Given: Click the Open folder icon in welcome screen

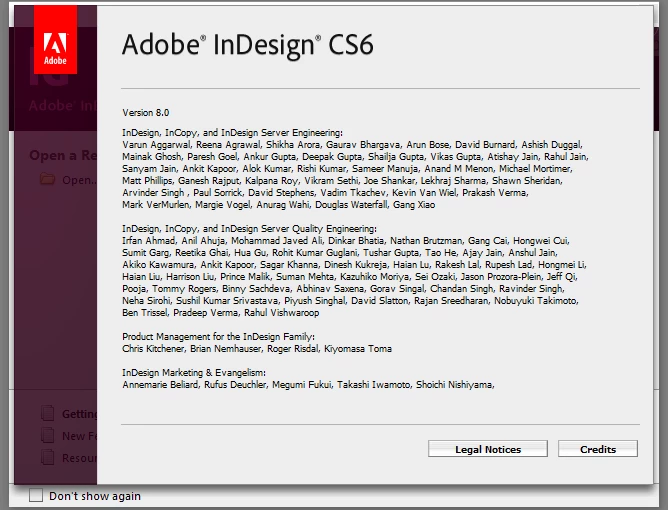Looking at the screenshot, I should 47,179.
